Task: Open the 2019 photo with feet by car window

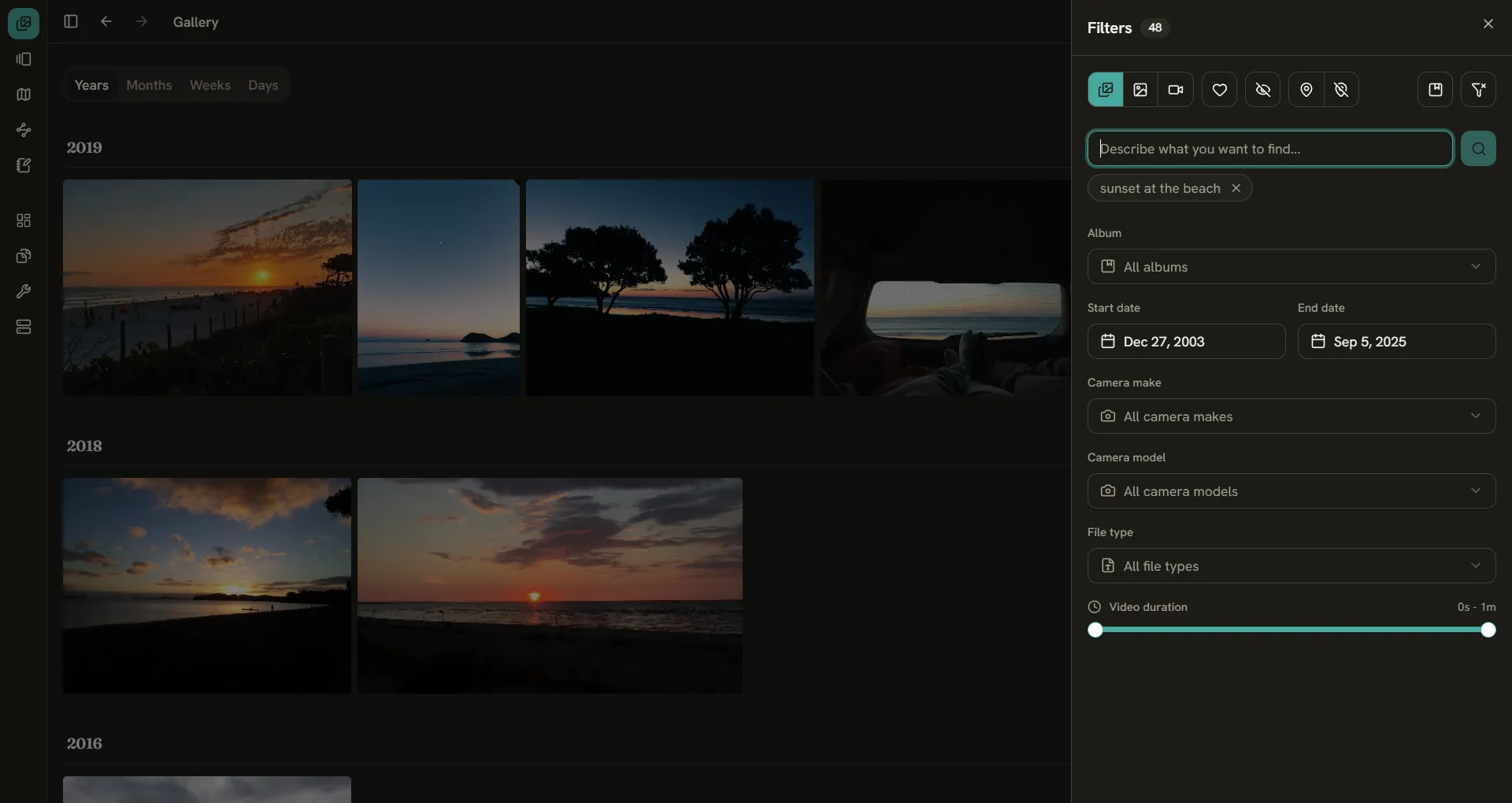Action: point(945,287)
